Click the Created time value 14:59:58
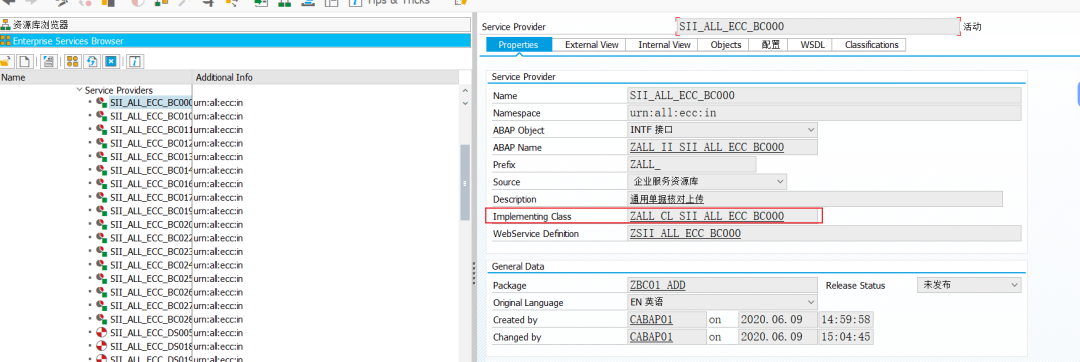The image size is (1080, 362). 846,319
